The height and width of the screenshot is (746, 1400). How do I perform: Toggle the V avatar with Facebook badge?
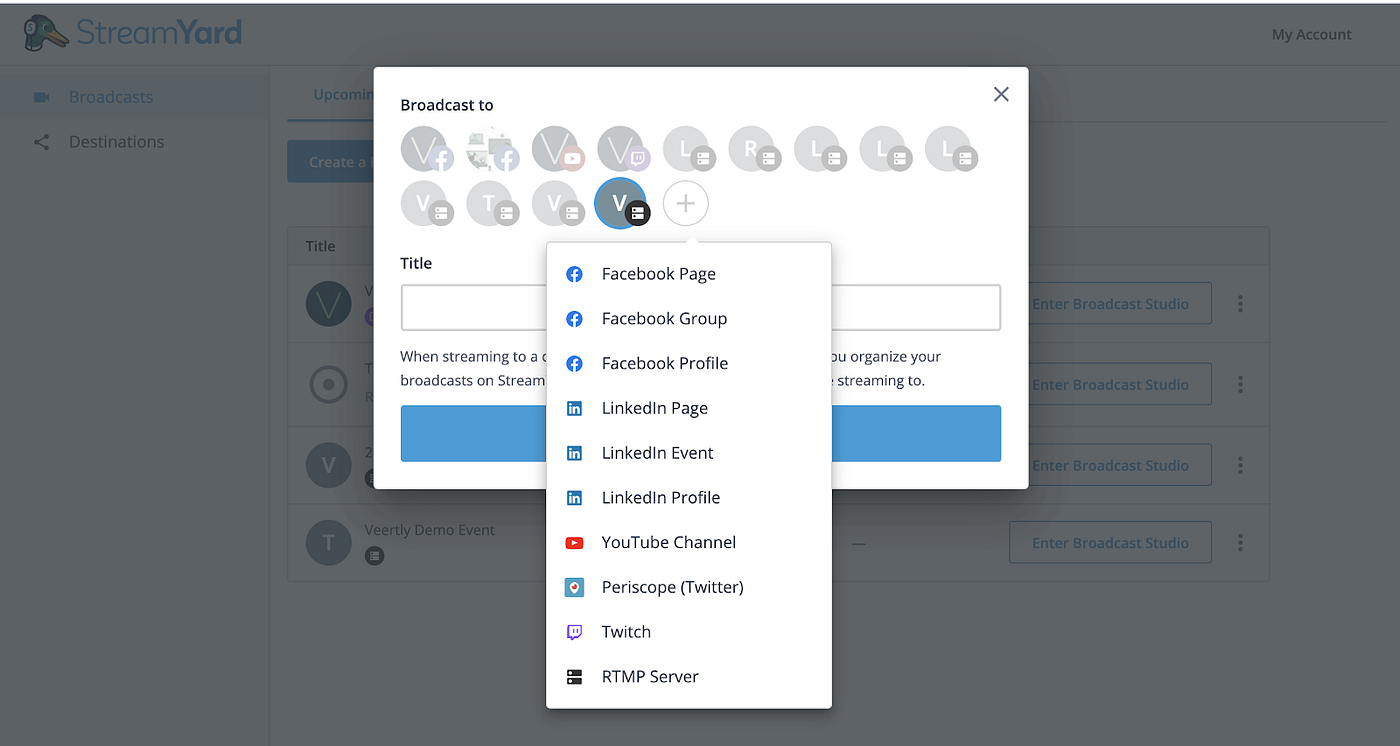[425, 149]
